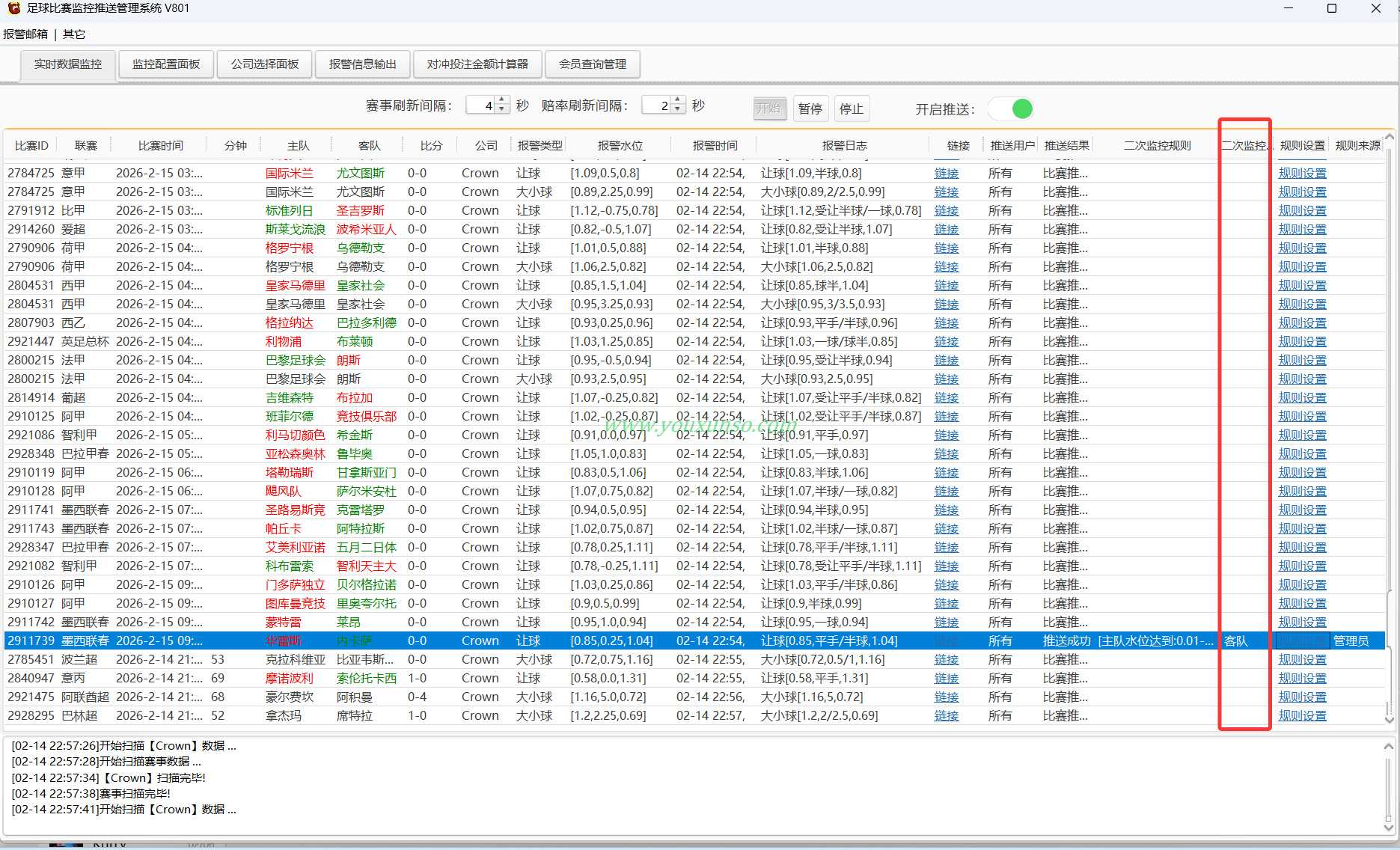1400x850 pixels.
Task: Switch to the 公司选择面板 tab
Action: click(x=265, y=64)
